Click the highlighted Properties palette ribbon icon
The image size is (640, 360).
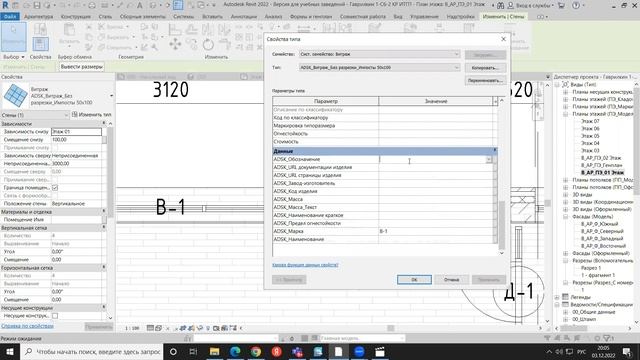40,44
